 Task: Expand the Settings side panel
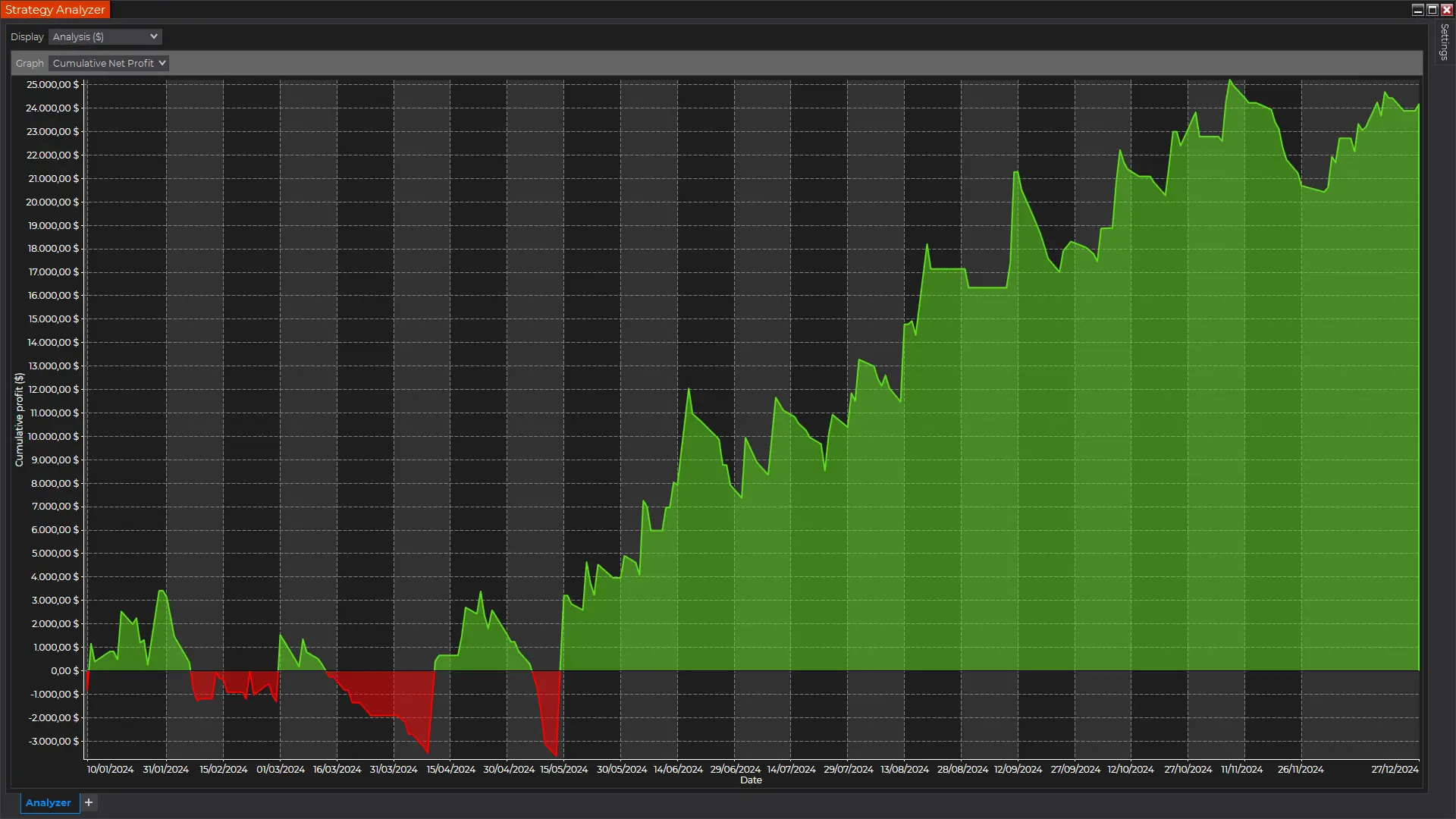pos(1445,42)
